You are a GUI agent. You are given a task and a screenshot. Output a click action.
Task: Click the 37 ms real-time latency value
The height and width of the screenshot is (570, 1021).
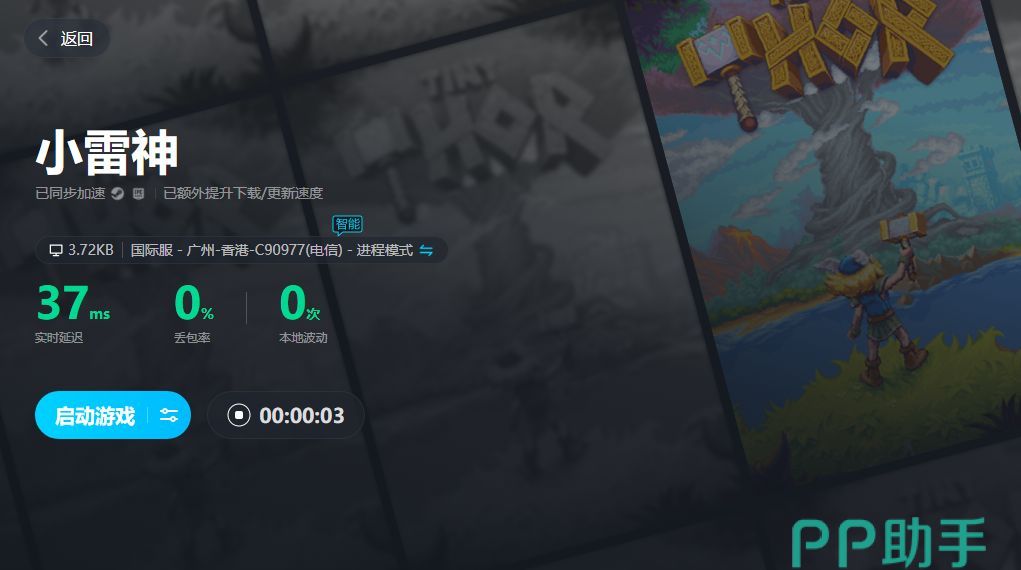coord(73,303)
